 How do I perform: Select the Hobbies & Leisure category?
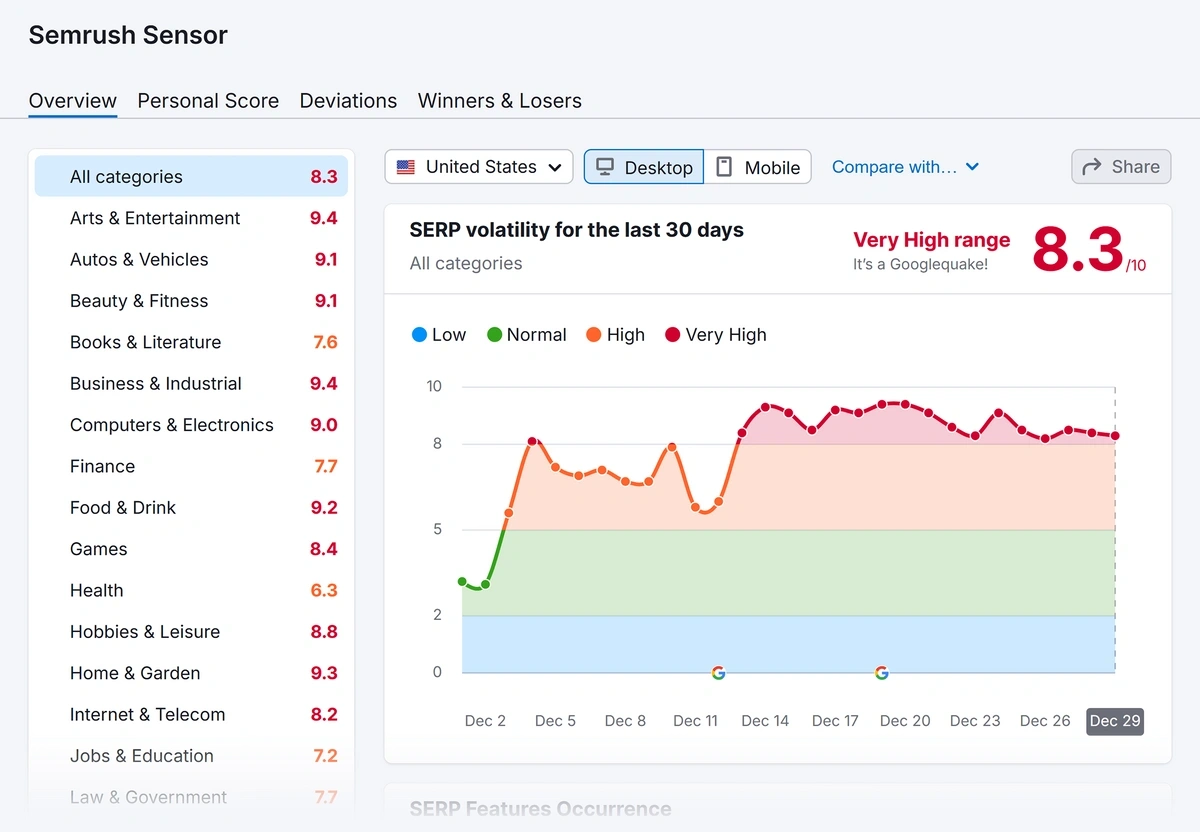tap(191, 632)
